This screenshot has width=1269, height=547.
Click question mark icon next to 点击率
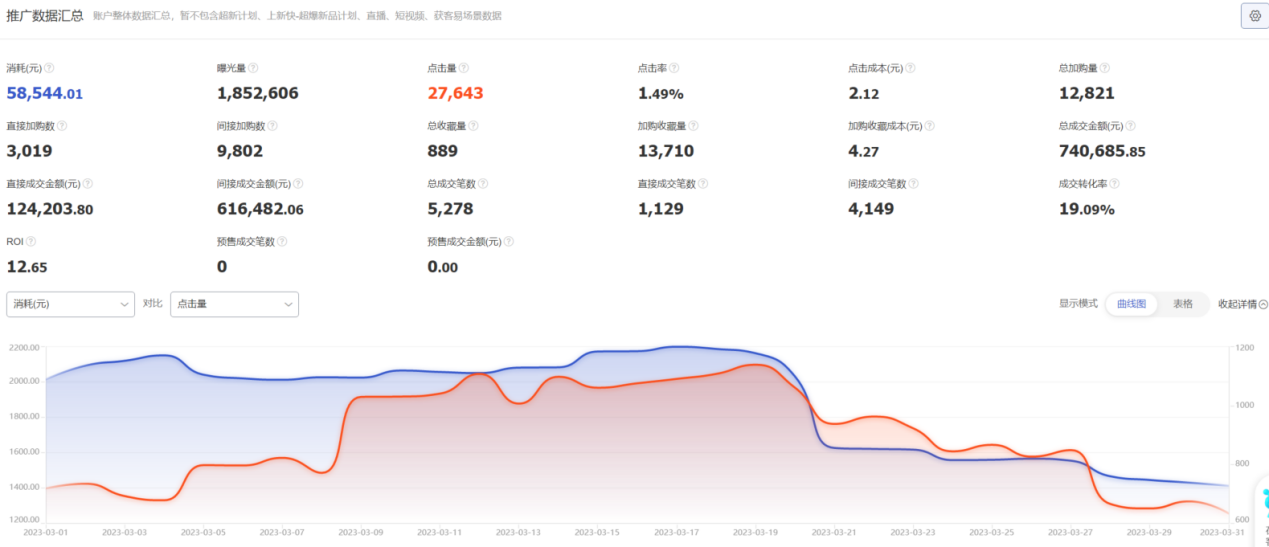click(674, 68)
